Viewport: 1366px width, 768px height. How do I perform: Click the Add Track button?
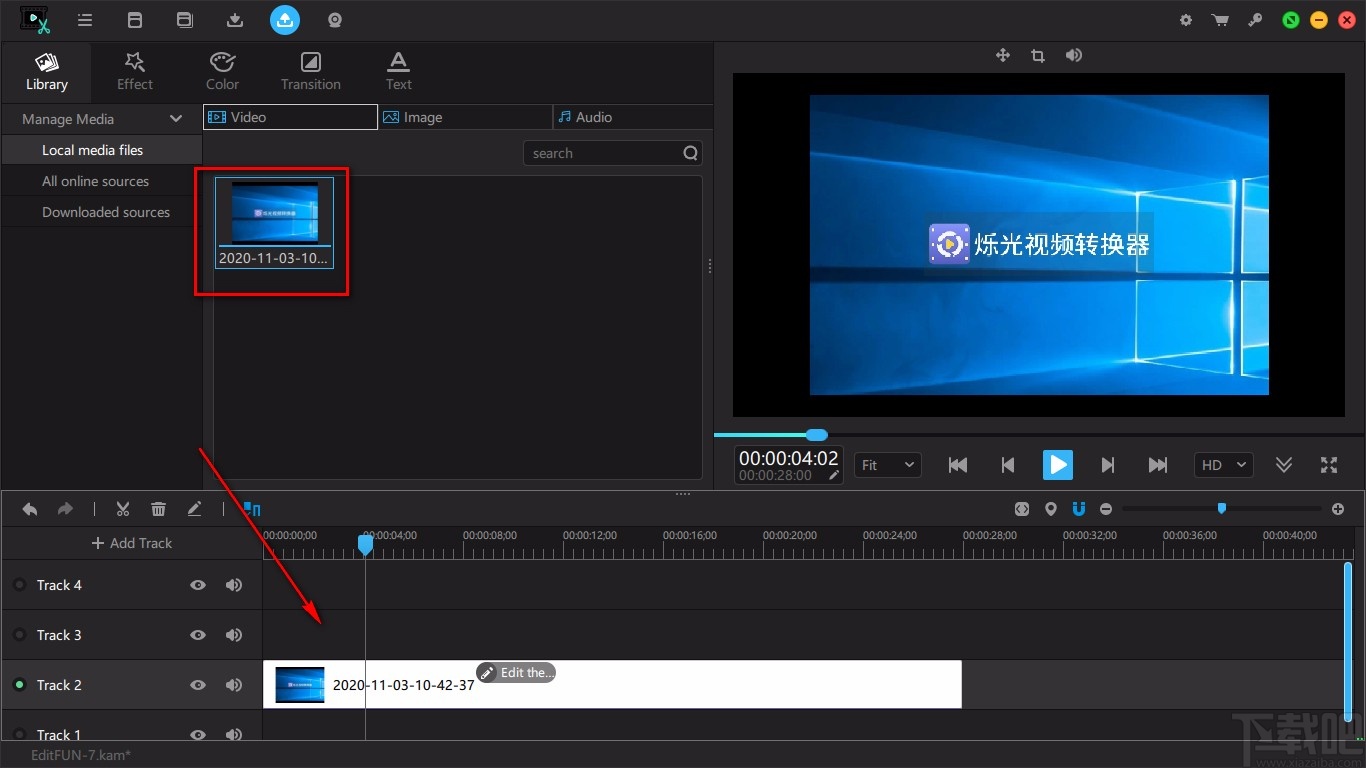[131, 543]
